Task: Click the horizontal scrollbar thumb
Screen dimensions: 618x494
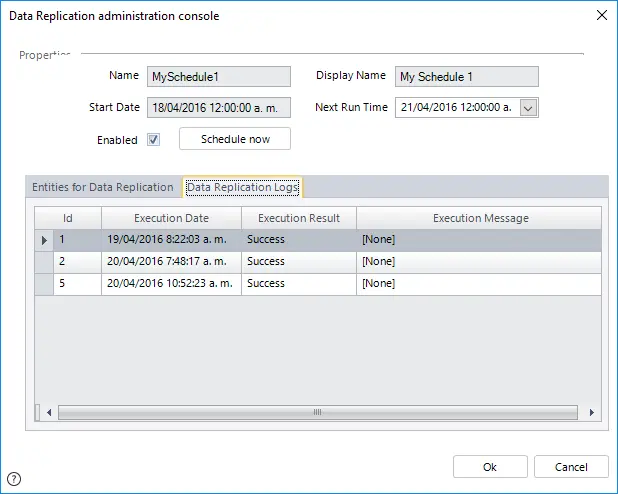Action: [x=318, y=412]
